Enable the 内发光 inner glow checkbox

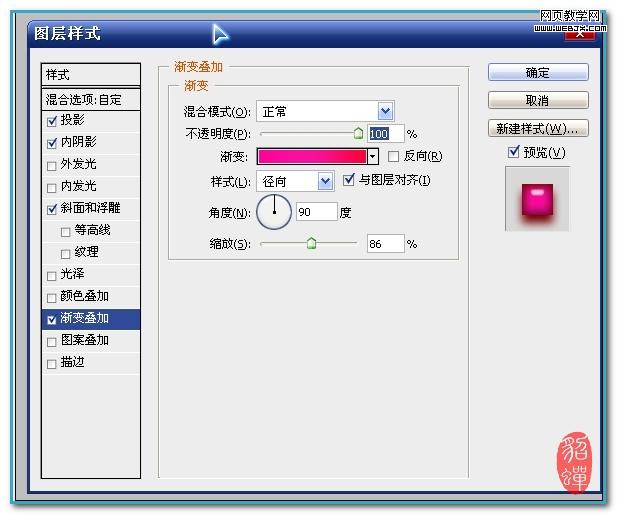tap(52, 188)
